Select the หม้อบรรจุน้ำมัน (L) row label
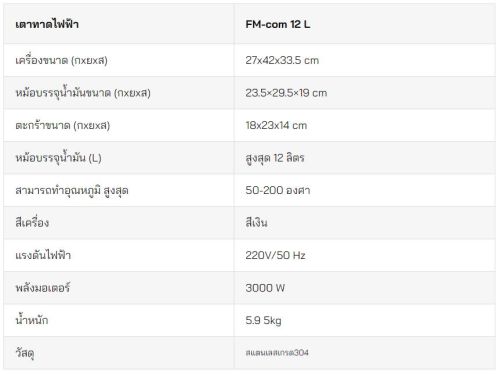 pyautogui.click(x=58, y=157)
